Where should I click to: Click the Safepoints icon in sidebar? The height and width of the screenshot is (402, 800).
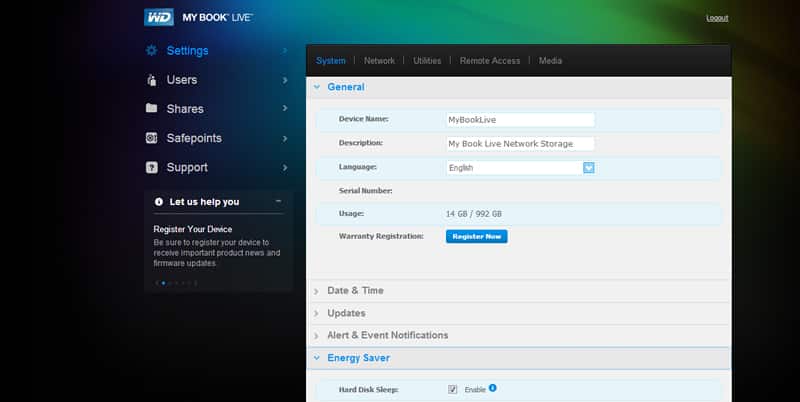151,138
